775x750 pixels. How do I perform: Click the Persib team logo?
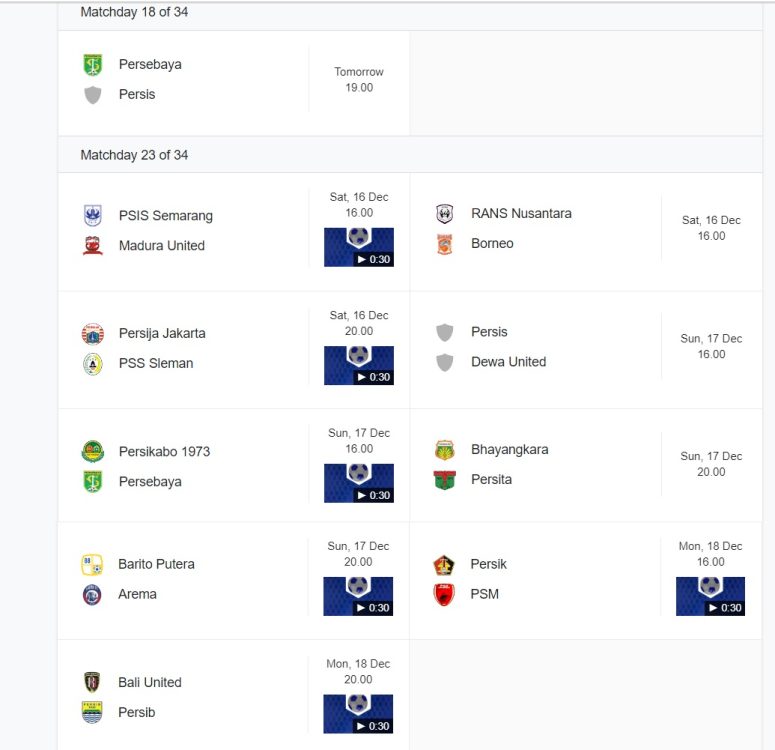click(x=92, y=712)
